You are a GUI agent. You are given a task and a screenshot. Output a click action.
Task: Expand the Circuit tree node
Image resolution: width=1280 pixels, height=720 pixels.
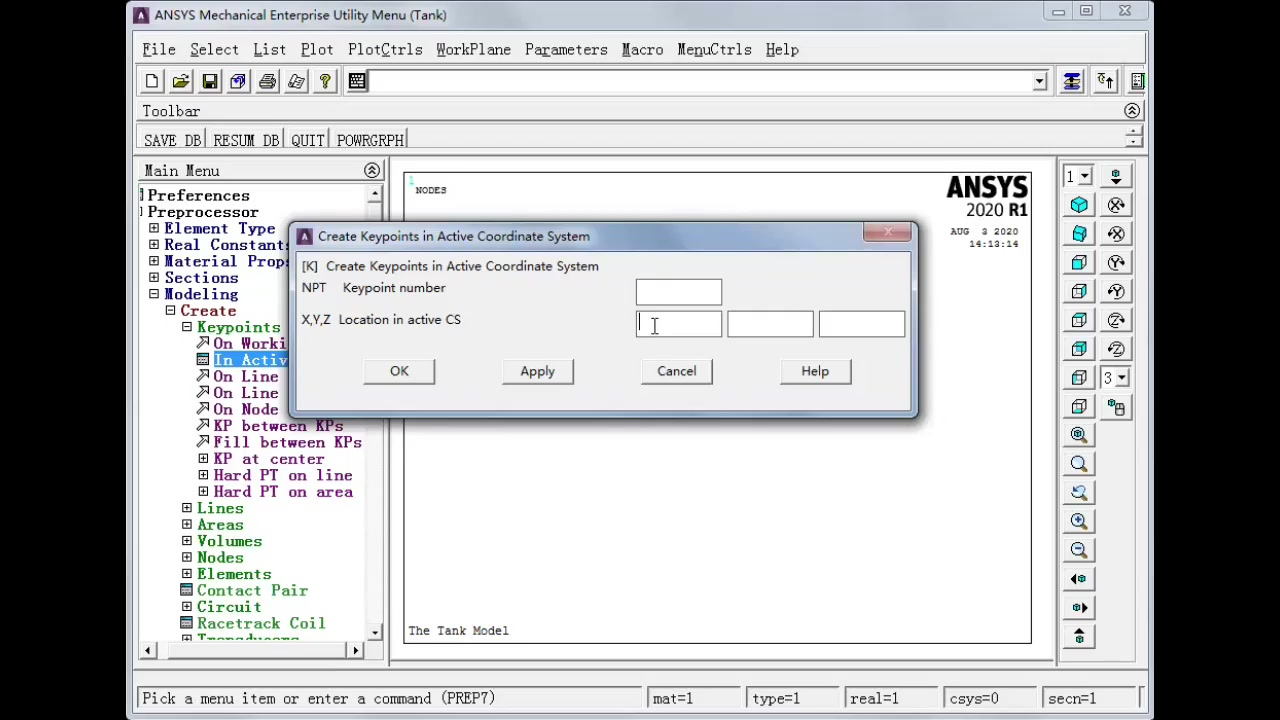[187, 607]
